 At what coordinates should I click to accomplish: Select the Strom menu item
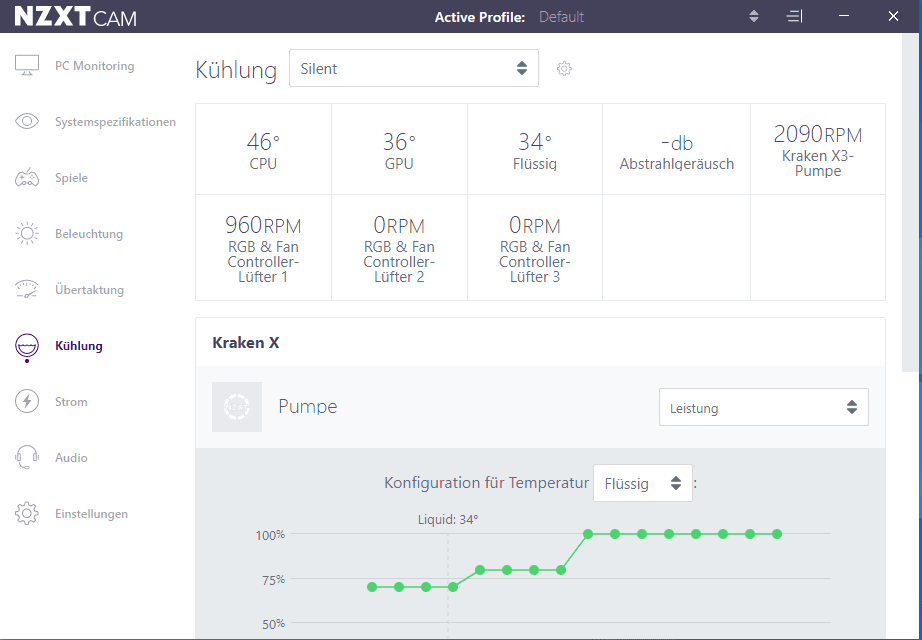tap(71, 402)
